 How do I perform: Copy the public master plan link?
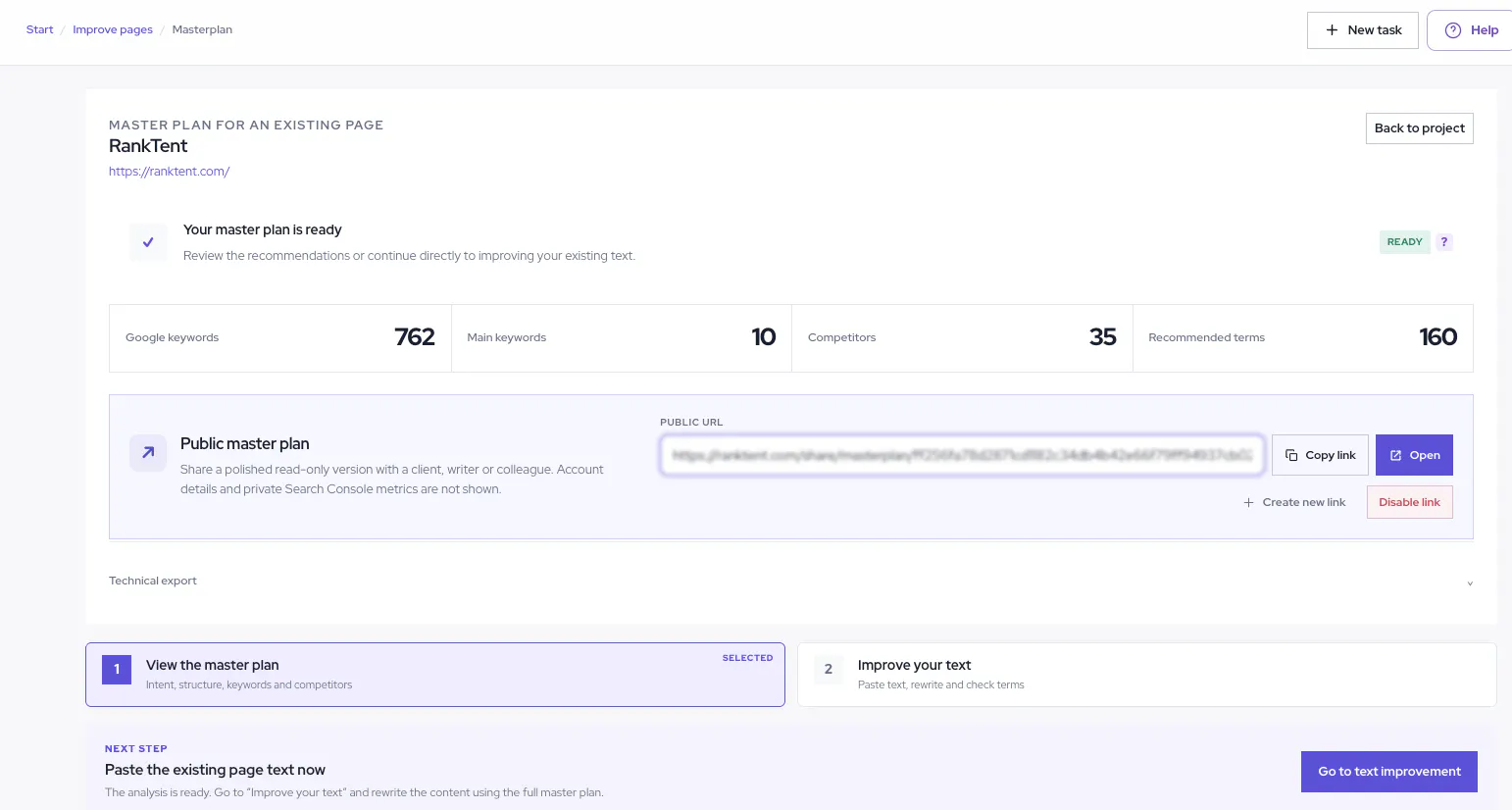(1320, 455)
